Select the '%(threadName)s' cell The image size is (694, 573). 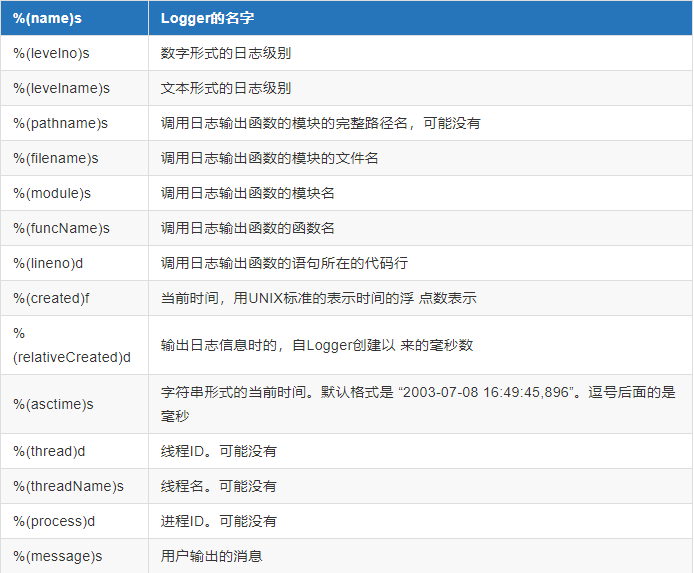point(74,486)
